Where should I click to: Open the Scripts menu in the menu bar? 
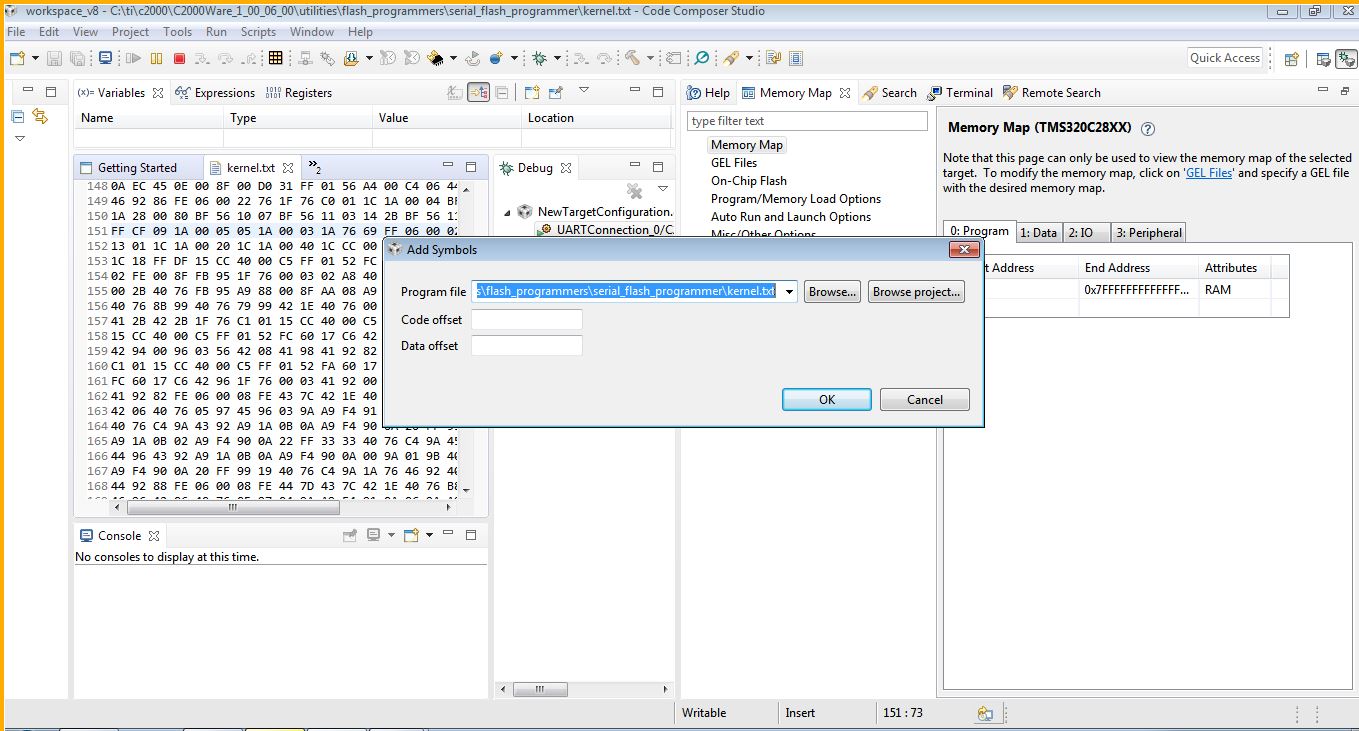coord(258,31)
